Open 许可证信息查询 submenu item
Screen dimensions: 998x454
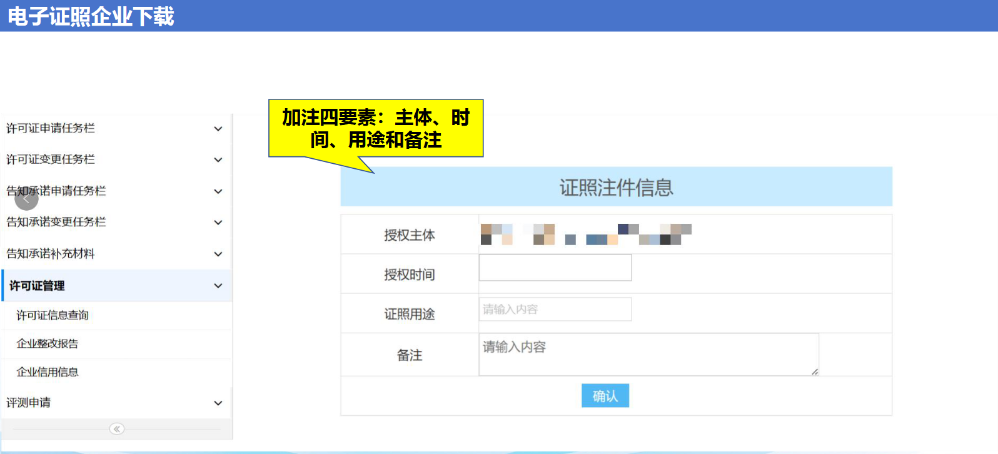[x=53, y=316]
